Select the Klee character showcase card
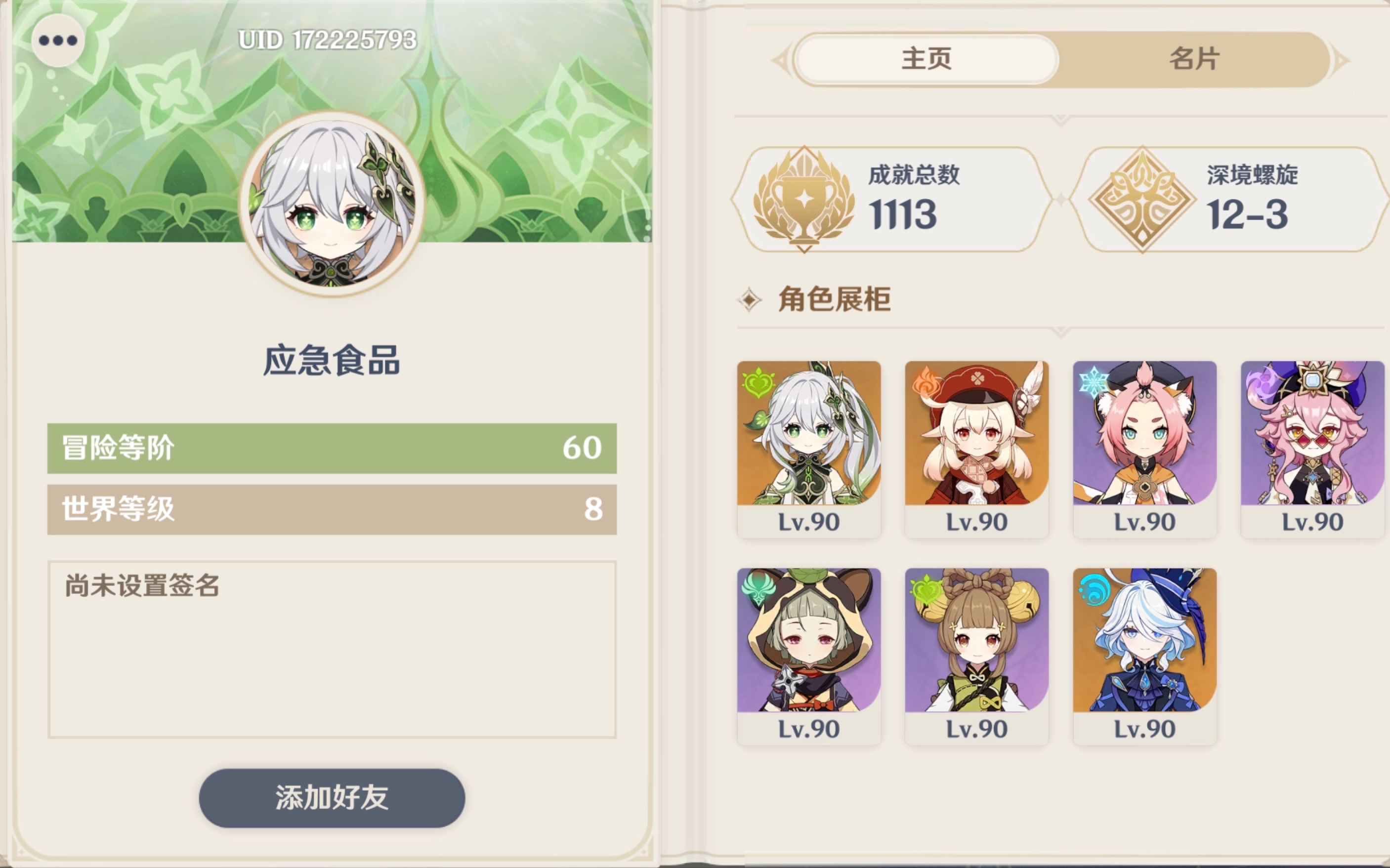The height and width of the screenshot is (868, 1390). pyautogui.click(x=976, y=450)
